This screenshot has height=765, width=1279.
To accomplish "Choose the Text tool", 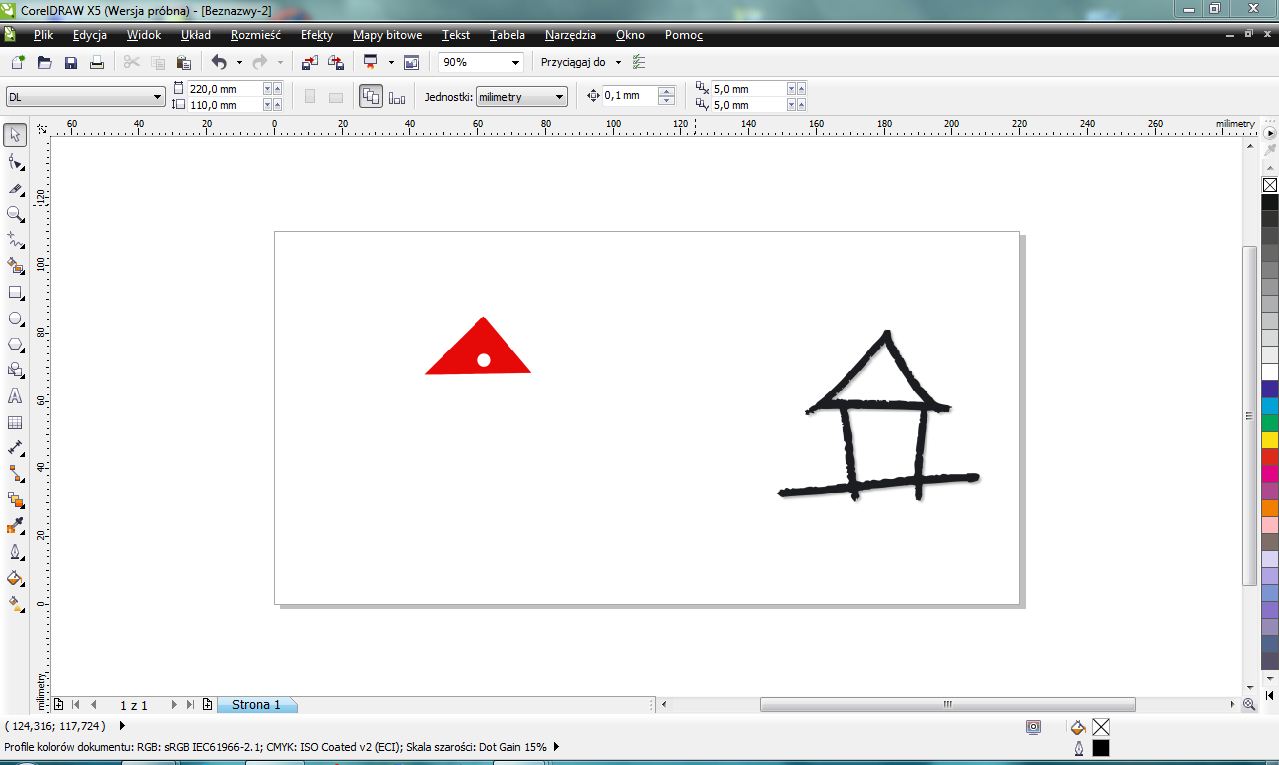I will [15, 397].
